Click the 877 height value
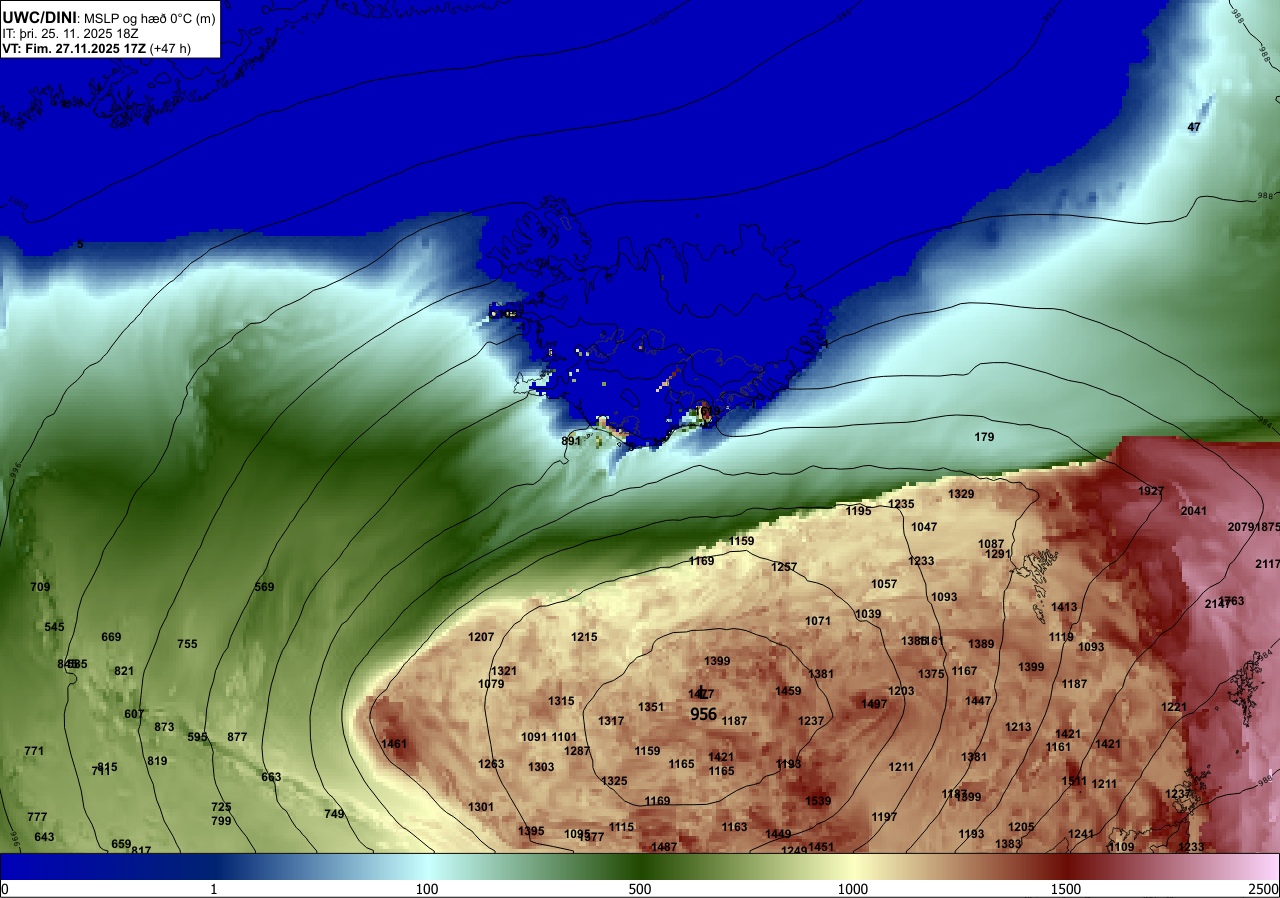The image size is (1280, 898). click(237, 737)
